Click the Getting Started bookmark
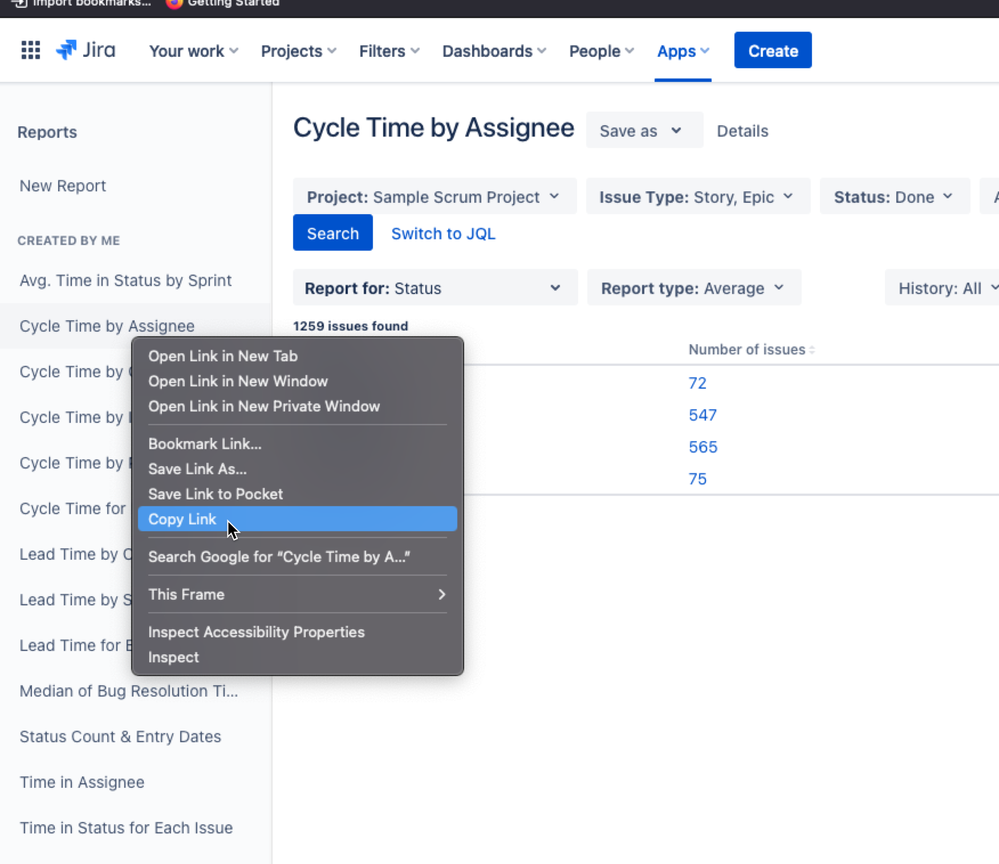Screen dimensions: 999x864 pyautogui.click(x=222, y=4)
